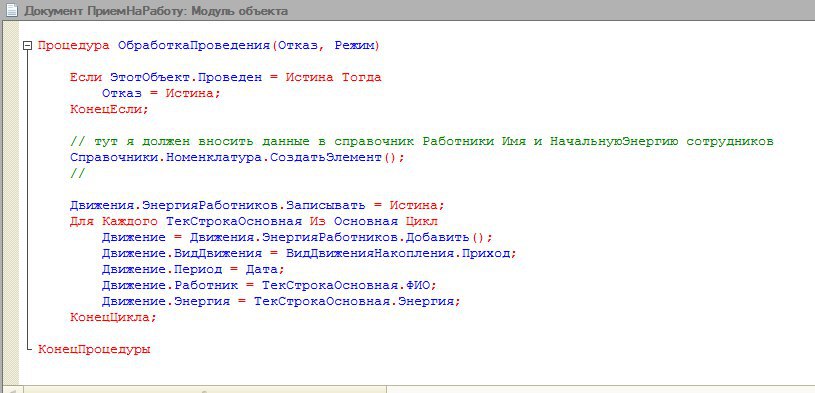Image resolution: width=815 pixels, height=393 pixels.
Task: Click the 'КонецЦикла;' line
Action: (113, 318)
